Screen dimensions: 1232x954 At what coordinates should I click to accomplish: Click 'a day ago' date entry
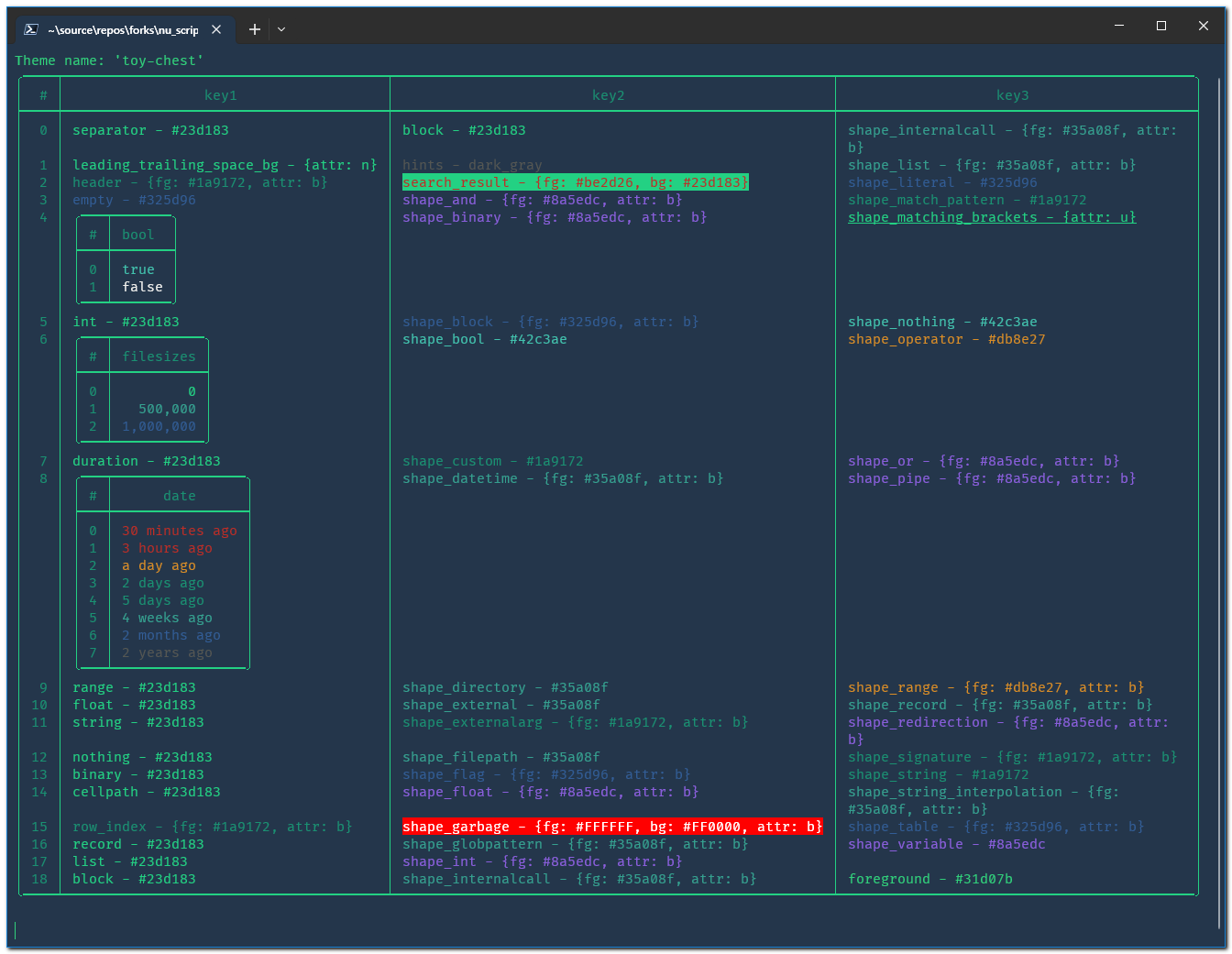pos(159,565)
